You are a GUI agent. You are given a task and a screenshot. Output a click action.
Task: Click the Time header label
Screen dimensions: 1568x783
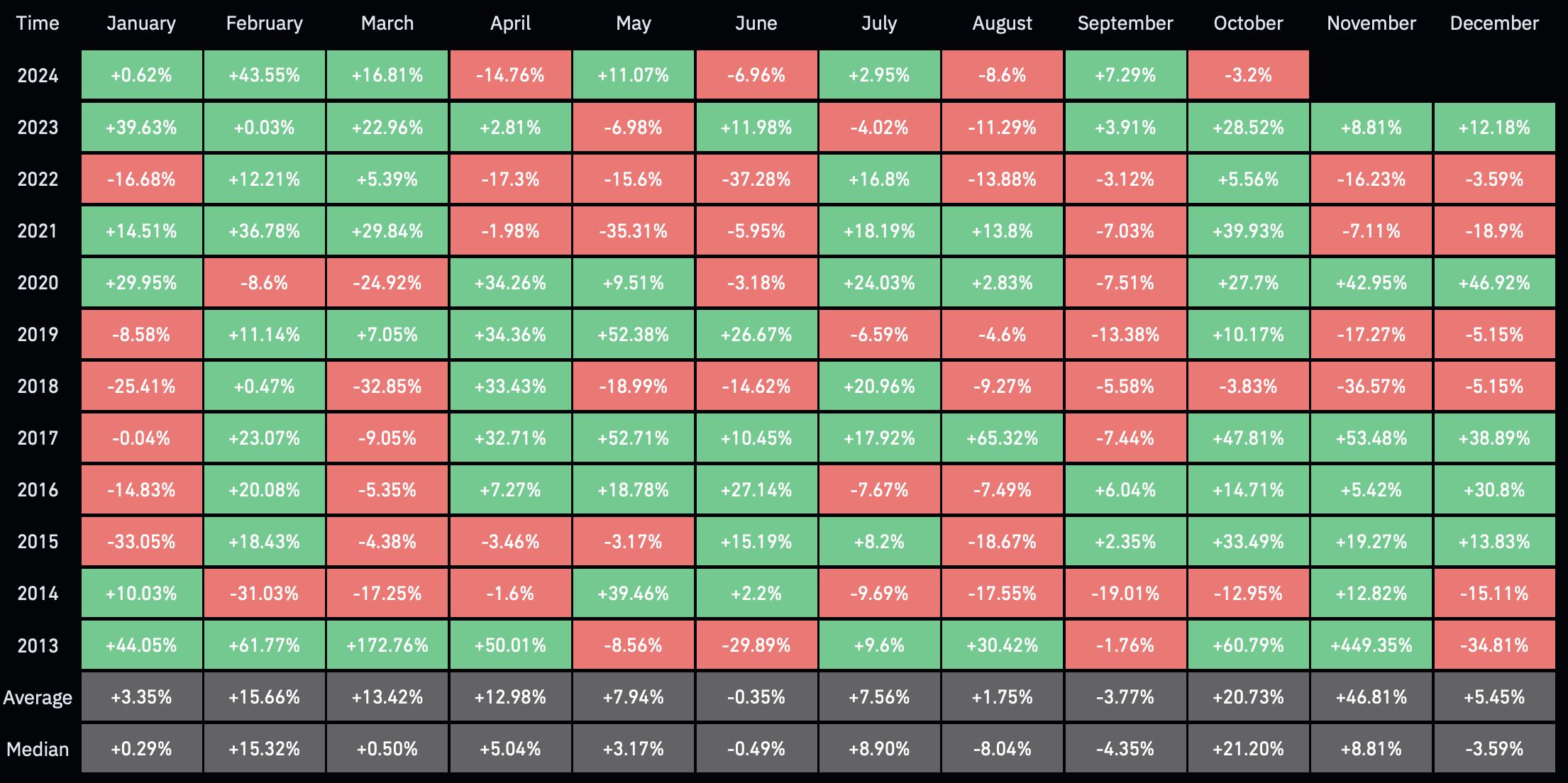pyautogui.click(x=38, y=23)
